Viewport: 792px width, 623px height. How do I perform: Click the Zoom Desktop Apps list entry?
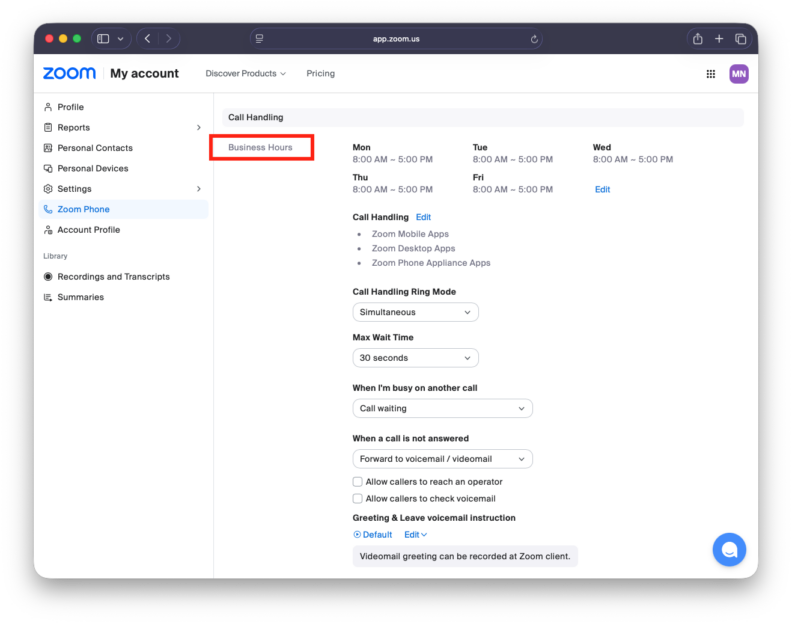(x=413, y=249)
